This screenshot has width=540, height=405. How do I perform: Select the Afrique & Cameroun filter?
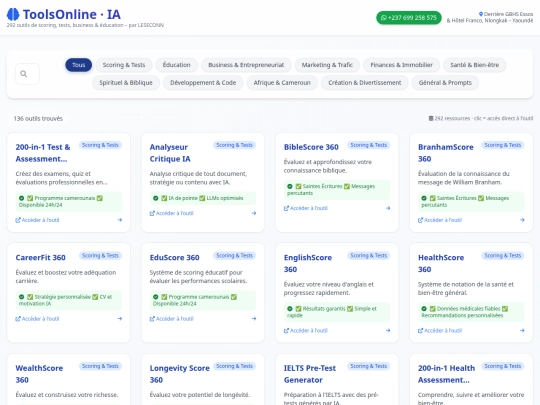[x=282, y=83]
